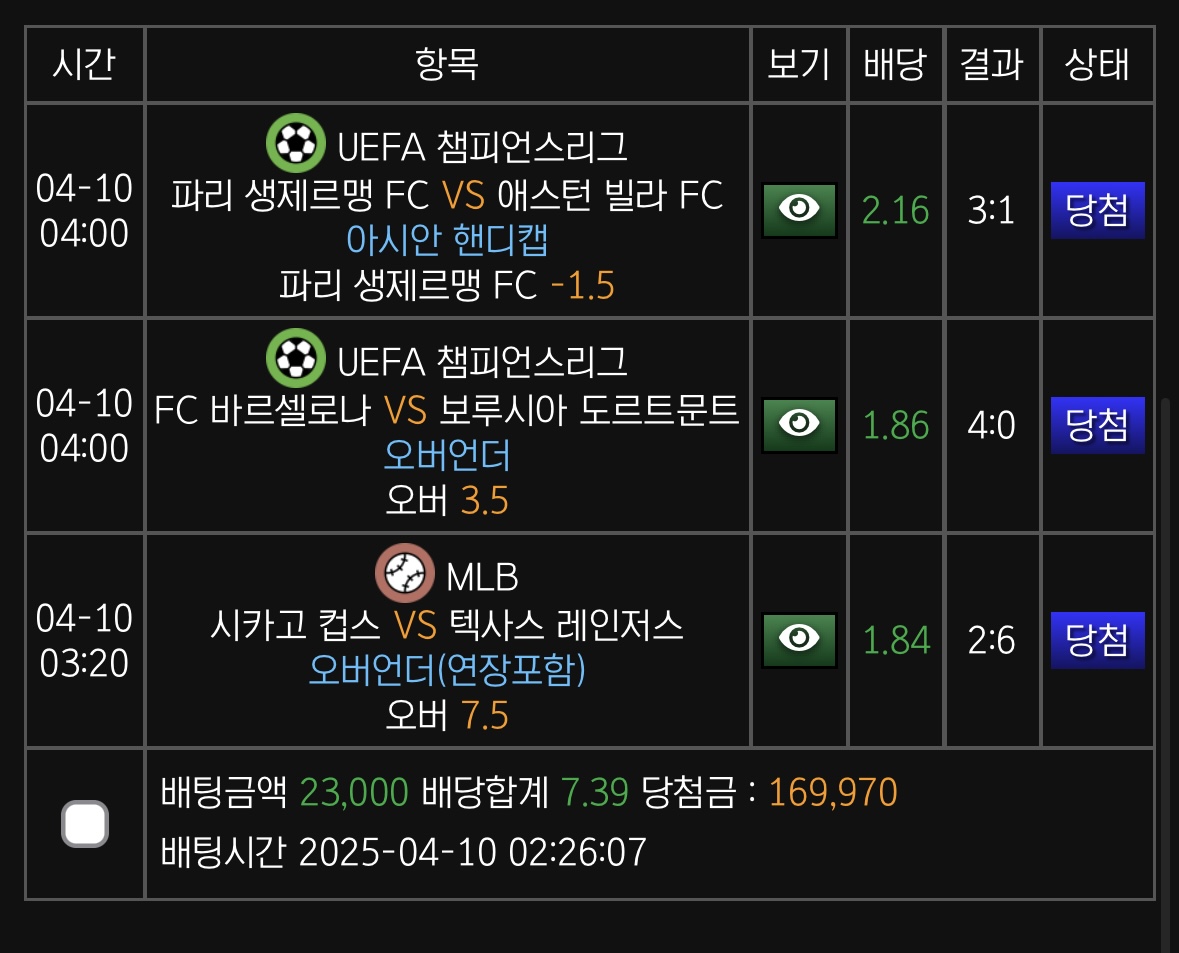Click the soccer ball icon for PSG match
Screen dimensions: 1179x953
tap(295, 144)
